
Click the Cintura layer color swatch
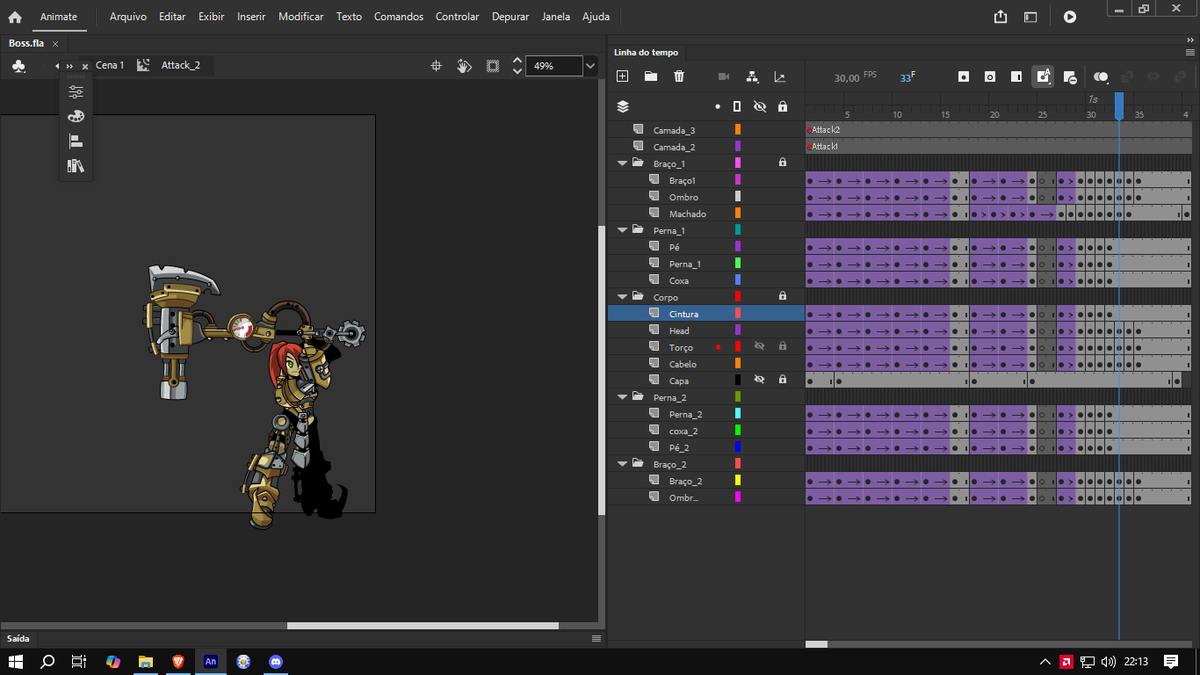click(x=738, y=313)
